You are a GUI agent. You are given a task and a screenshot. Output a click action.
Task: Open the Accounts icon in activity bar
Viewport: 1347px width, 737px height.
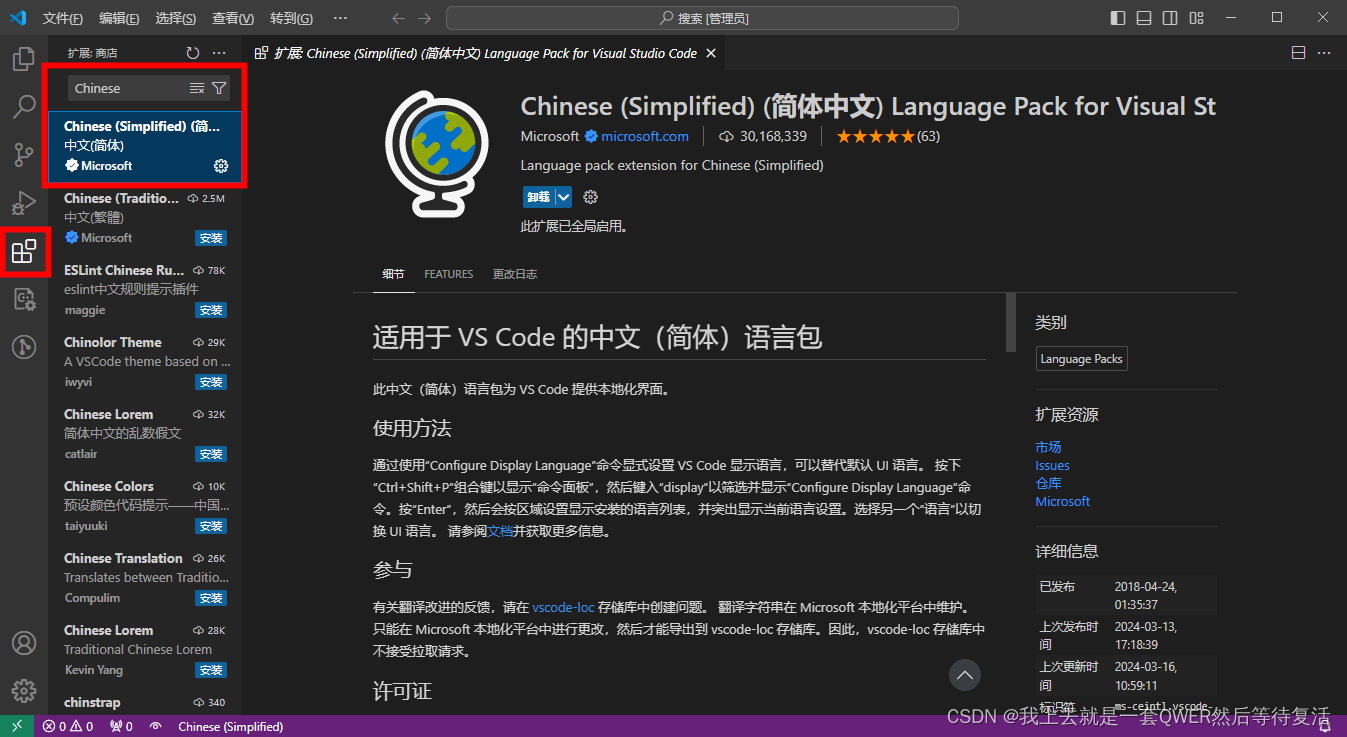[x=24, y=643]
